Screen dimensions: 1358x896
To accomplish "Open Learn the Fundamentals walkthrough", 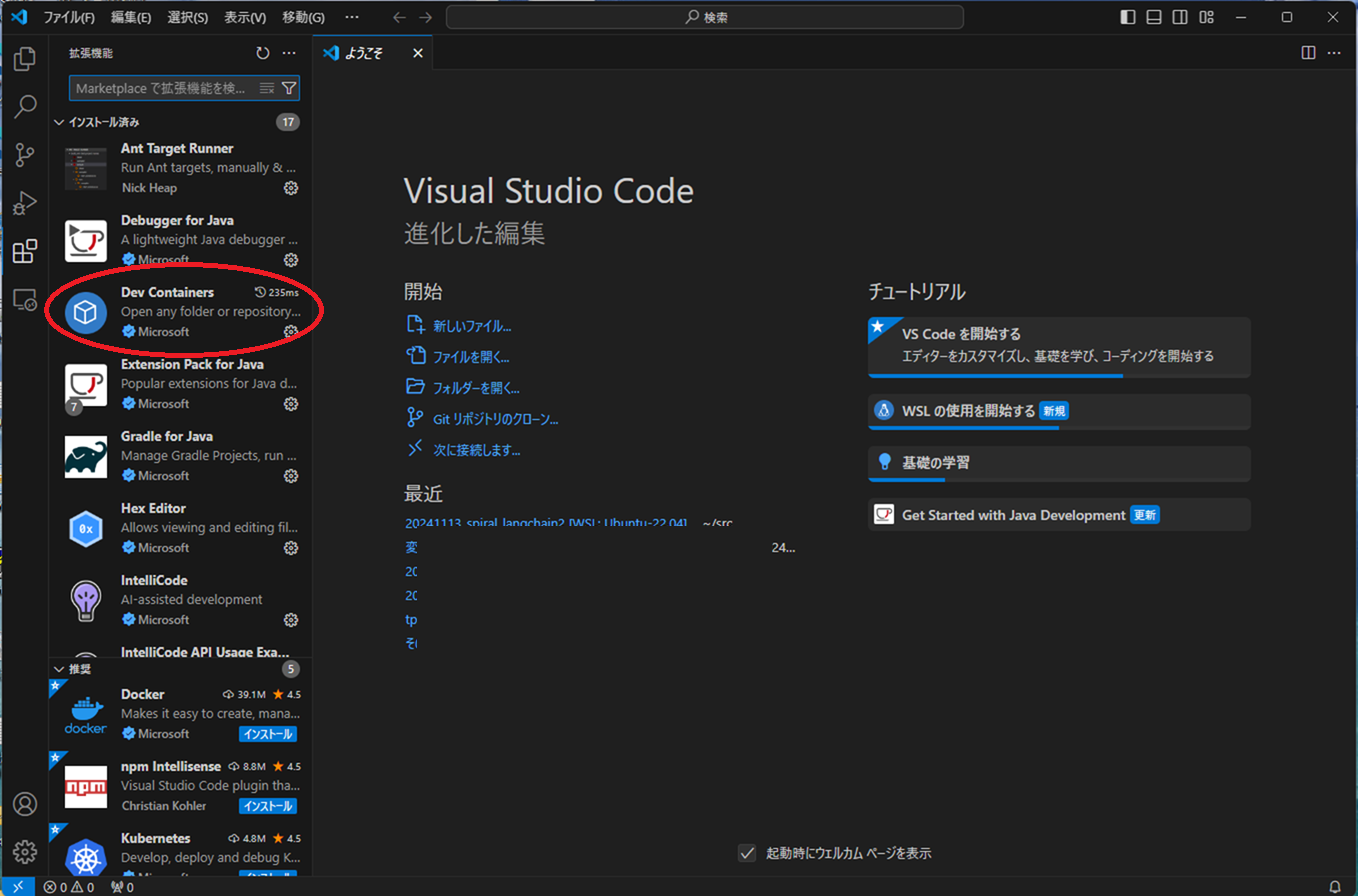I will click(1059, 463).
